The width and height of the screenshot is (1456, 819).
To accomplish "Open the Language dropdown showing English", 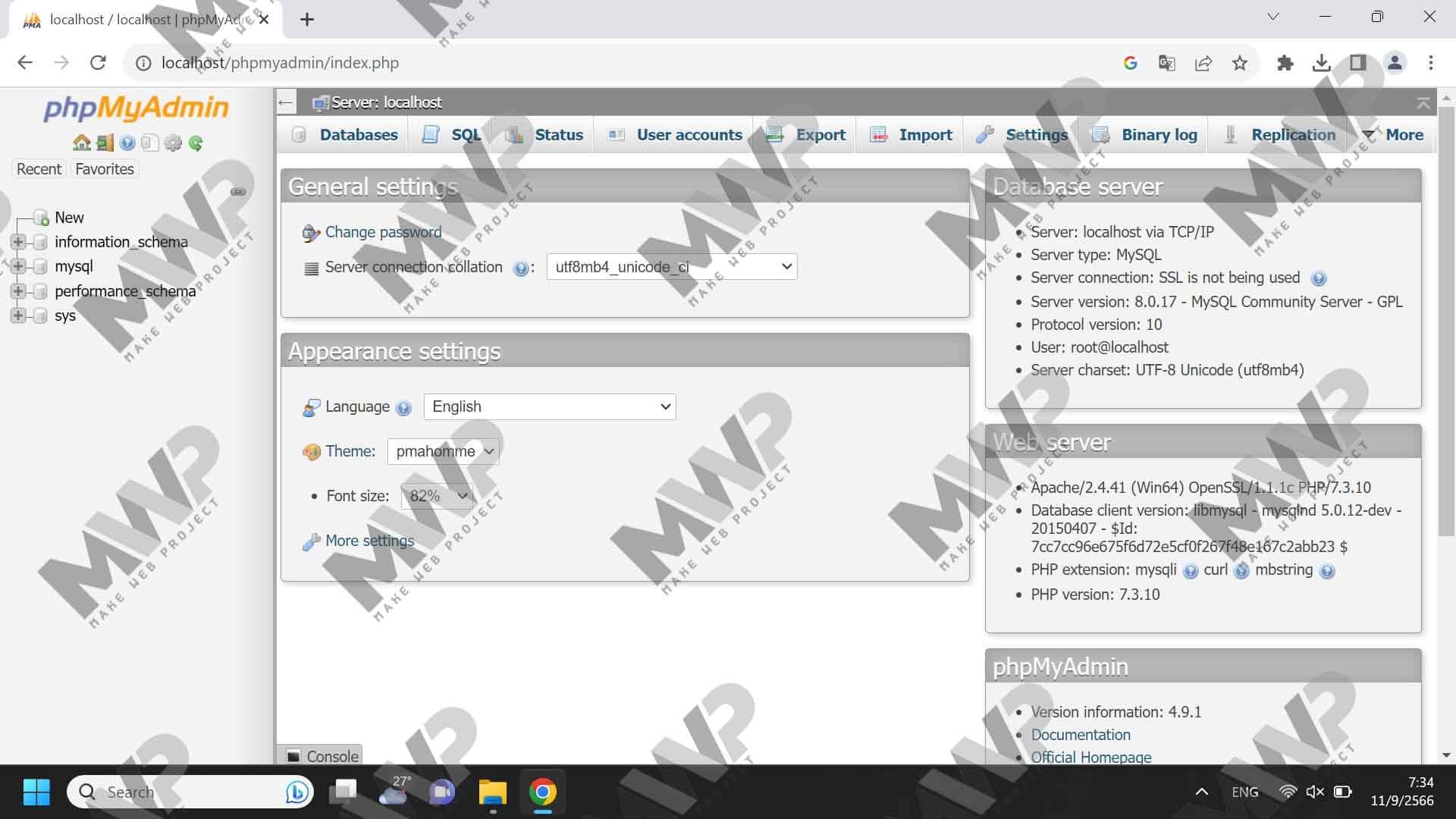I will pyautogui.click(x=550, y=406).
